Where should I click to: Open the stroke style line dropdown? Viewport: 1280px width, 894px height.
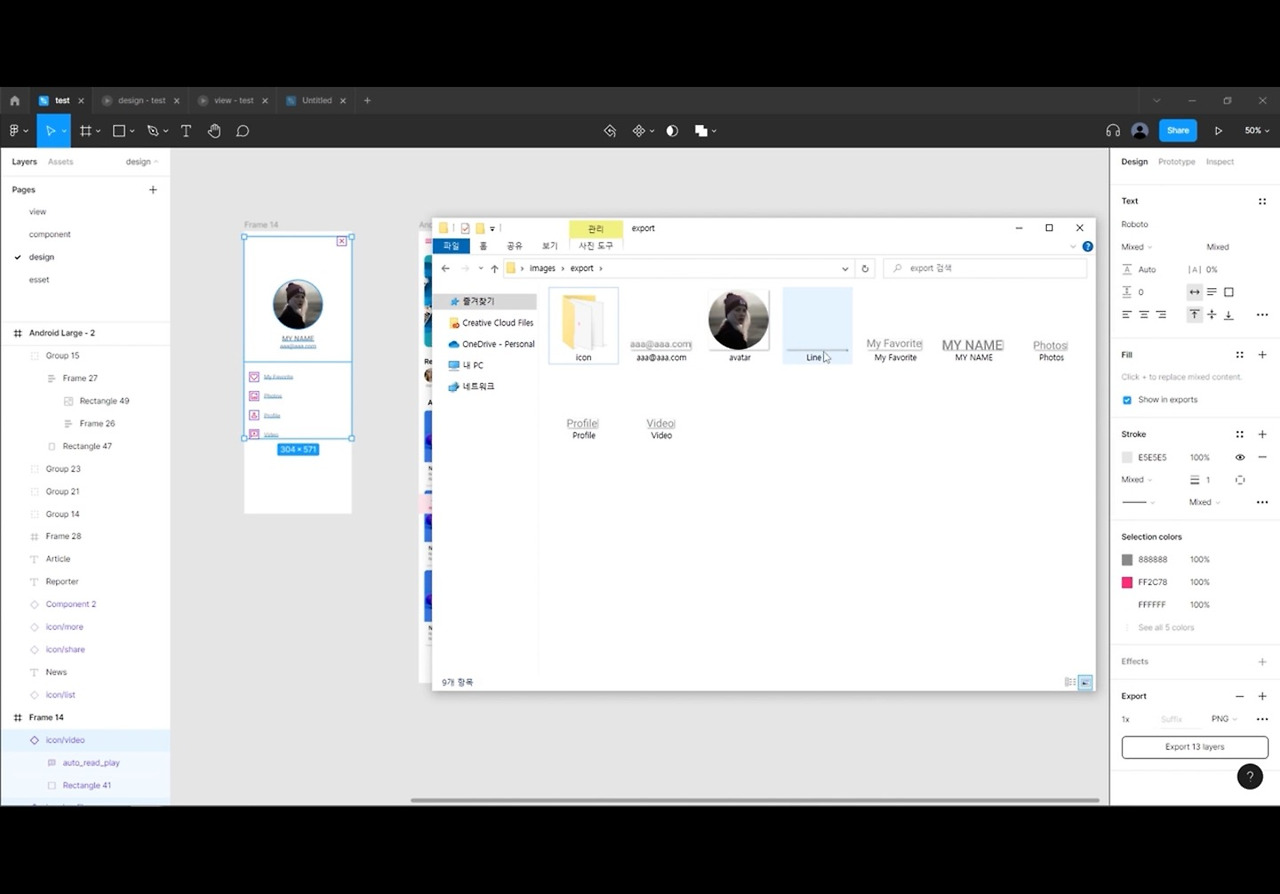point(1138,503)
